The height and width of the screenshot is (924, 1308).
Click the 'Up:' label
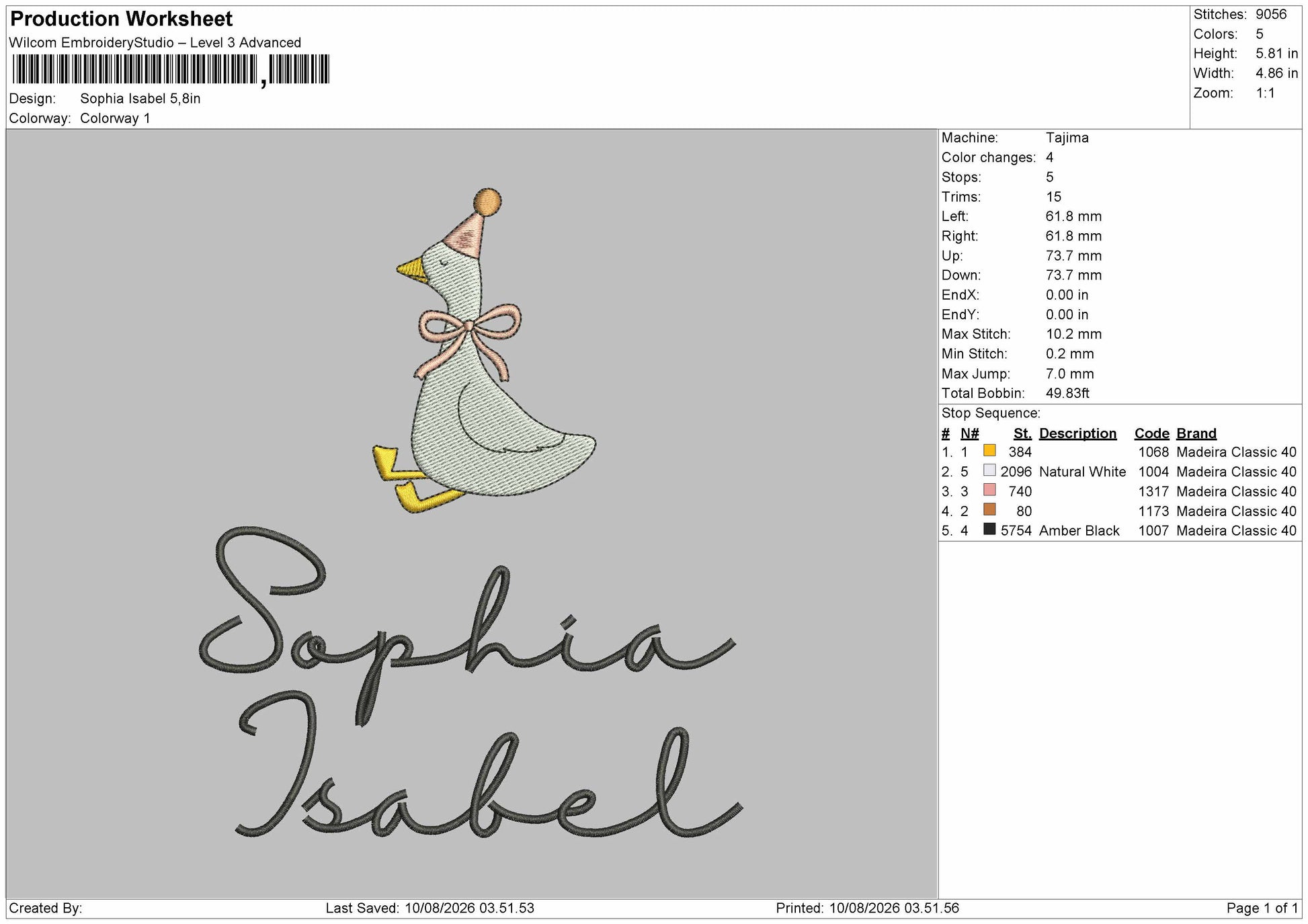click(x=952, y=256)
